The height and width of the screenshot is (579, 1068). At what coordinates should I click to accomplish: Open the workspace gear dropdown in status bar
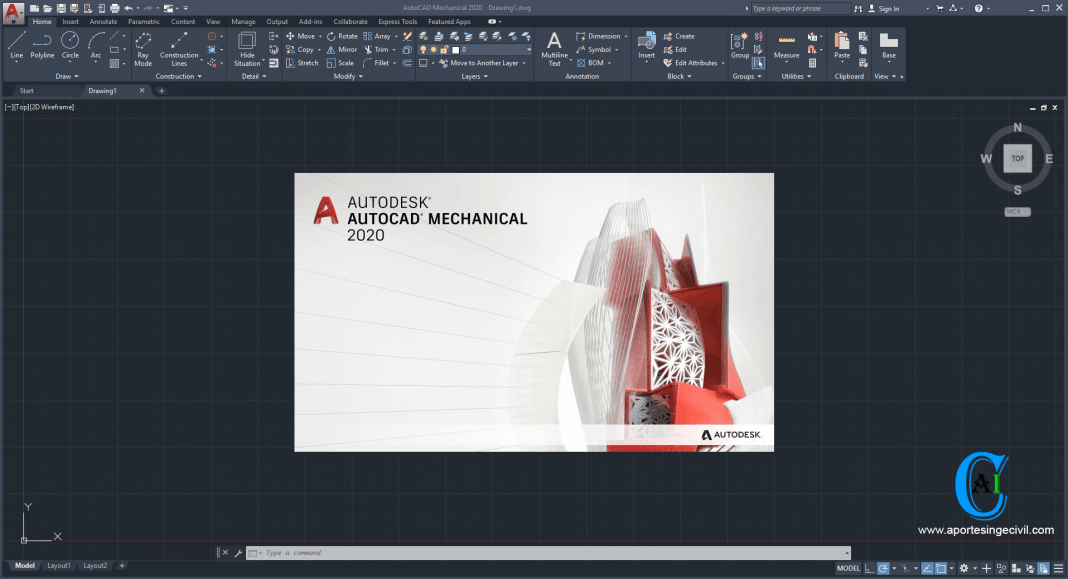click(x=975, y=568)
